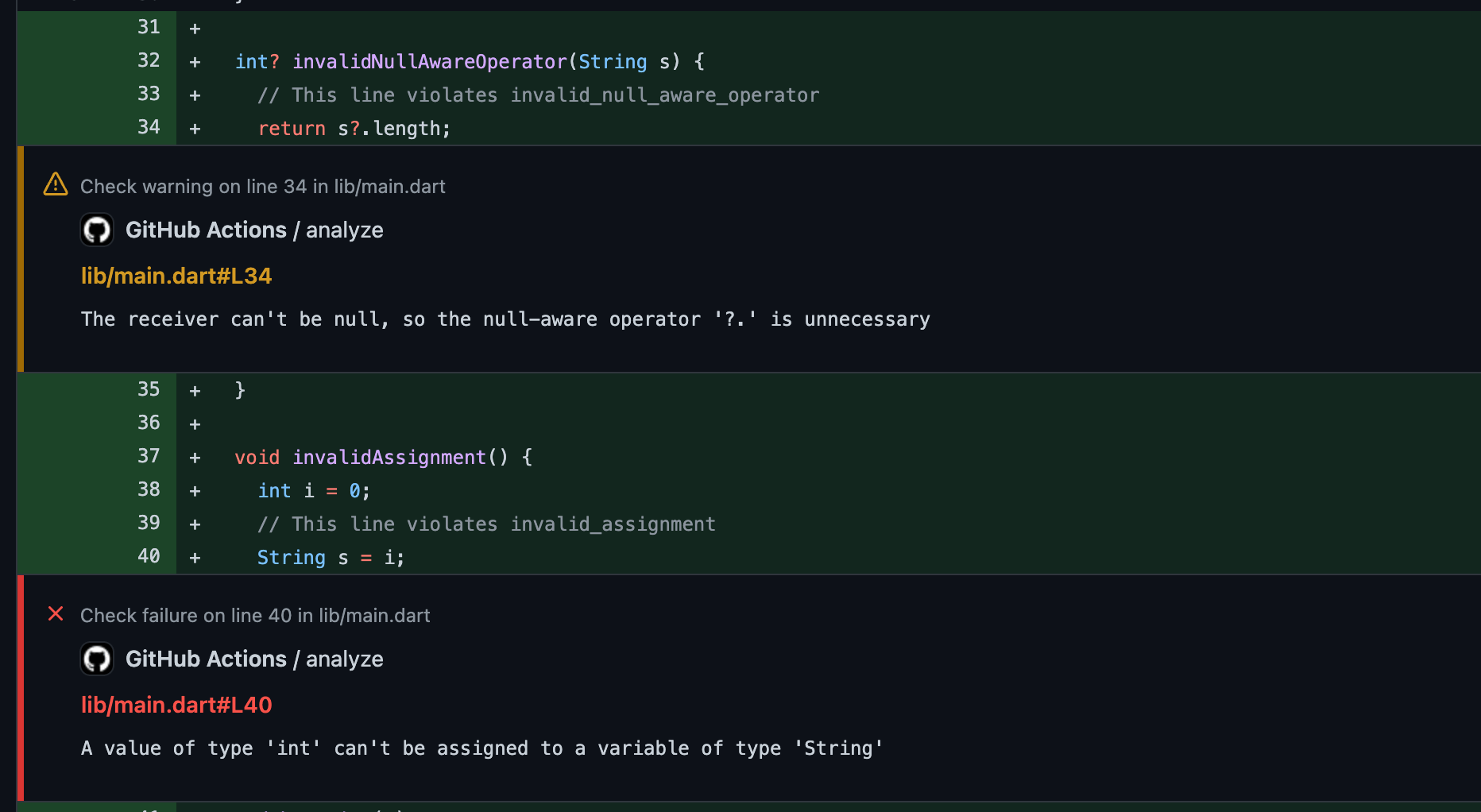Click the plus marker on added line 34
Screen dimensions: 1481x812
click(x=195, y=127)
